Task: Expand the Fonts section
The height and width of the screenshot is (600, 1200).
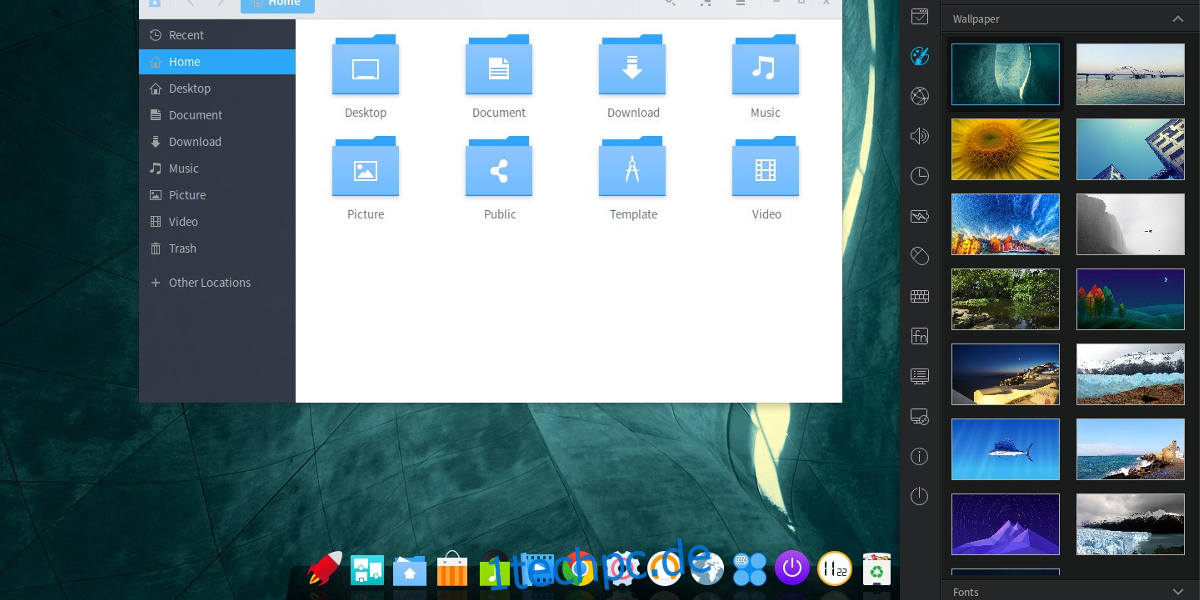Action: coord(1178,592)
